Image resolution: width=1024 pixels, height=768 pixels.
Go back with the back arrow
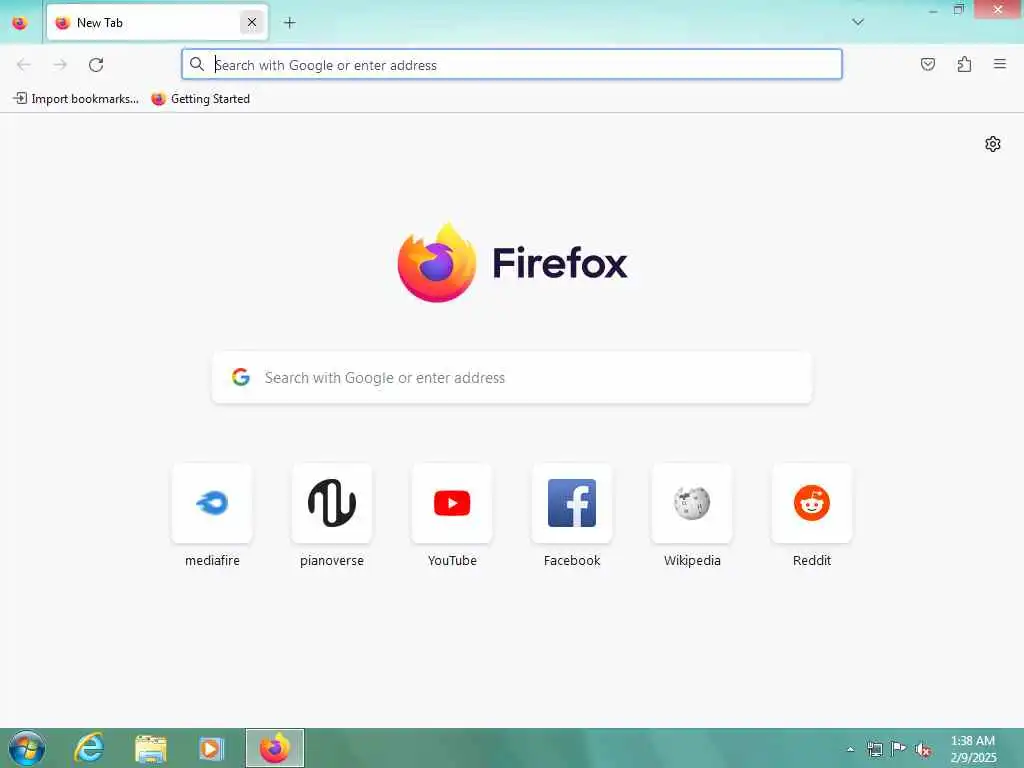pos(24,65)
